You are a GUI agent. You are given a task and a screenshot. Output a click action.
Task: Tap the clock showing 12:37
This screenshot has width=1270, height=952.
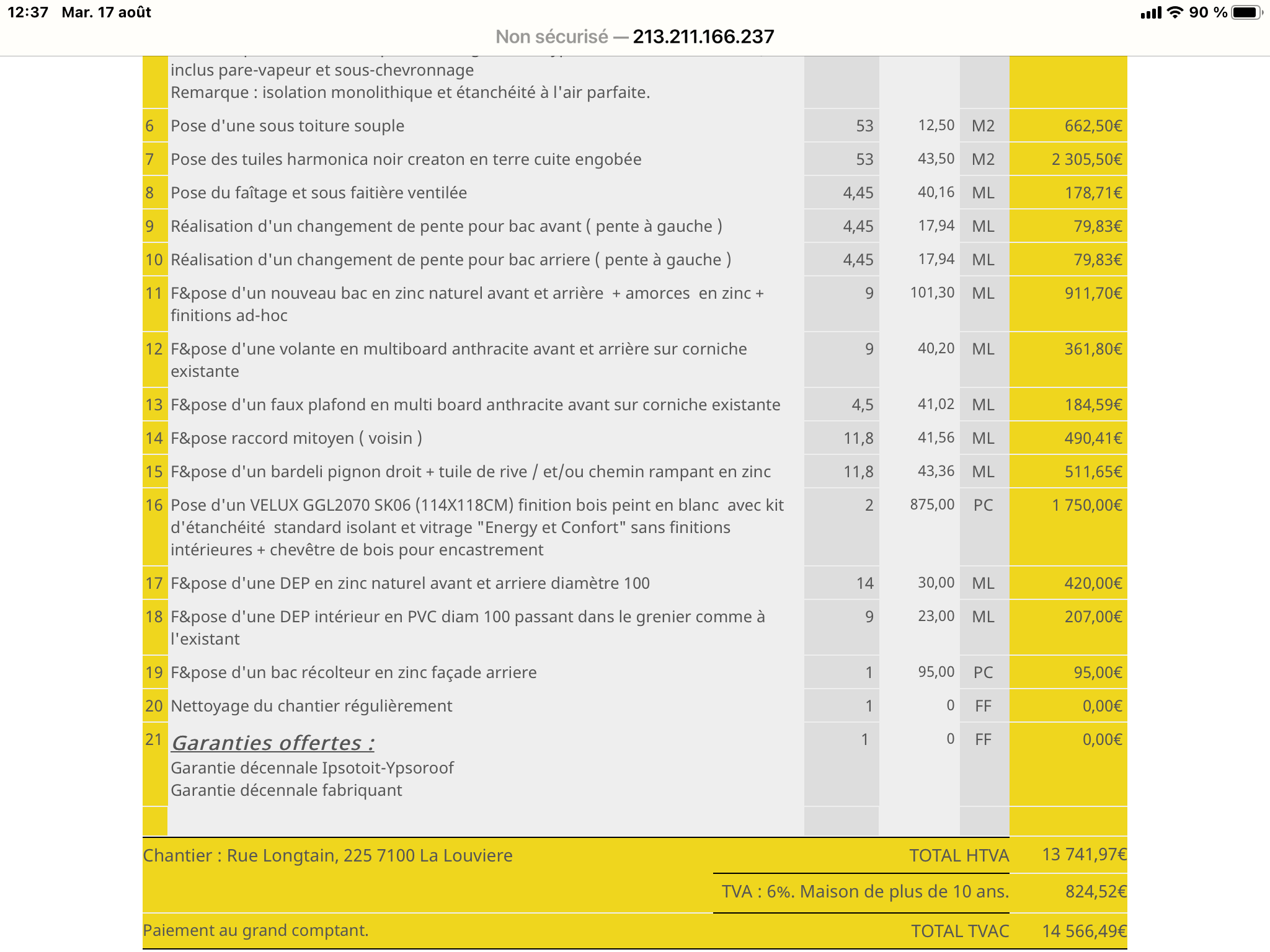(x=28, y=12)
